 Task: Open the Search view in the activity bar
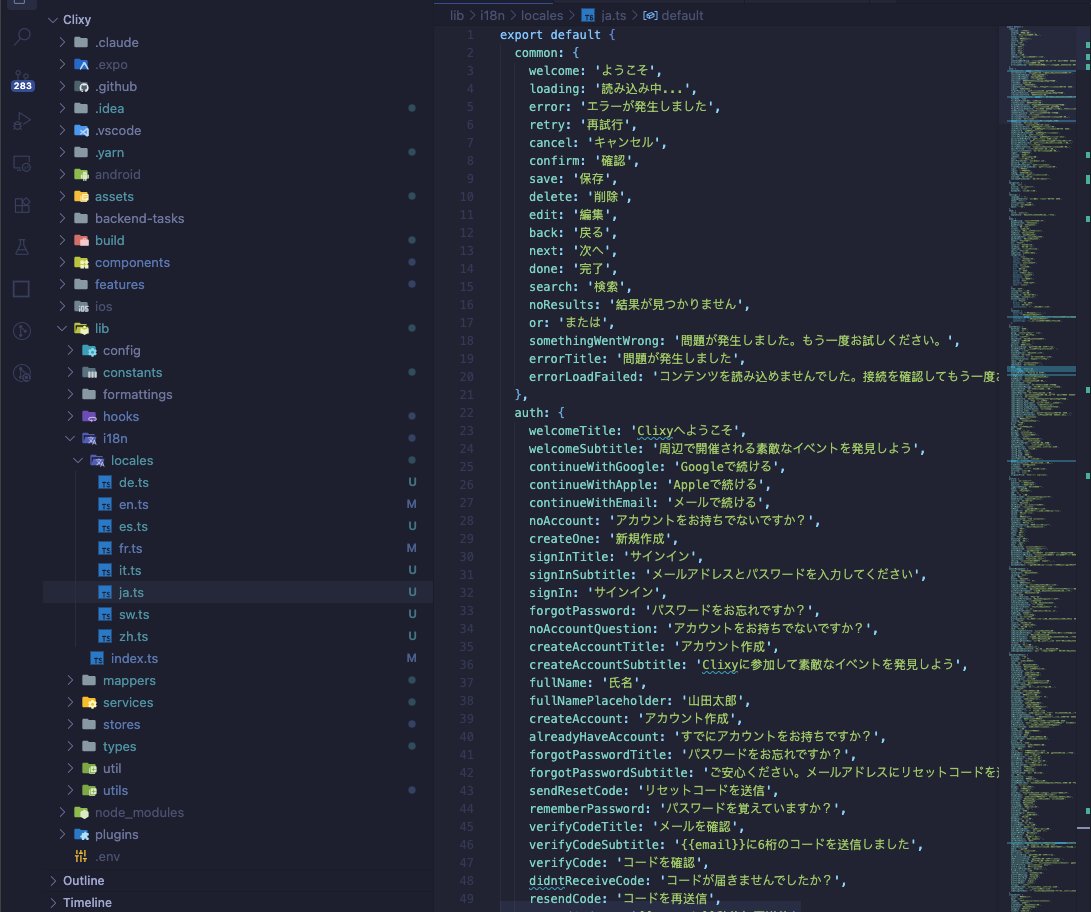tap(22, 36)
